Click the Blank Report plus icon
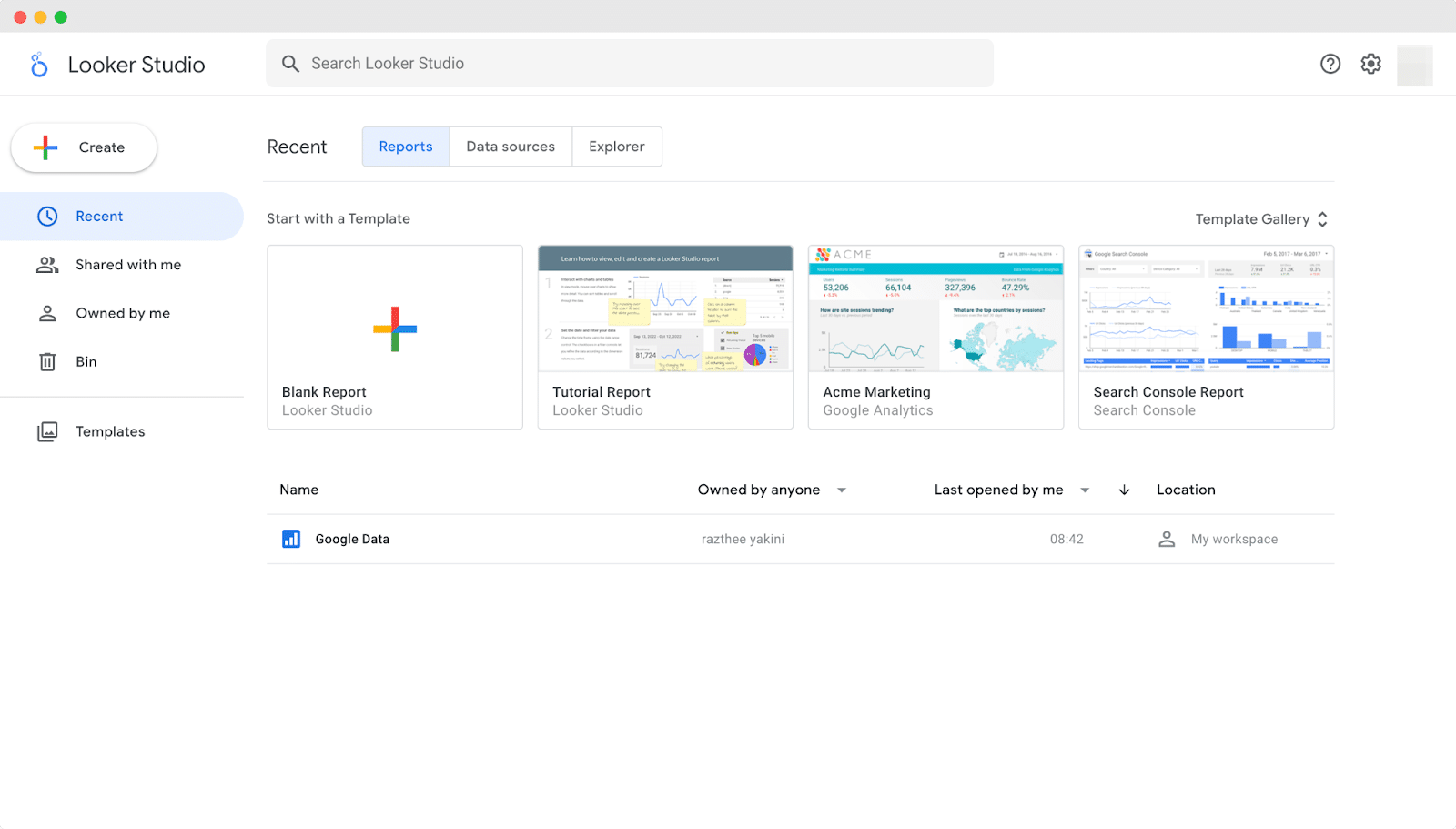The image size is (1456, 829). click(x=395, y=329)
